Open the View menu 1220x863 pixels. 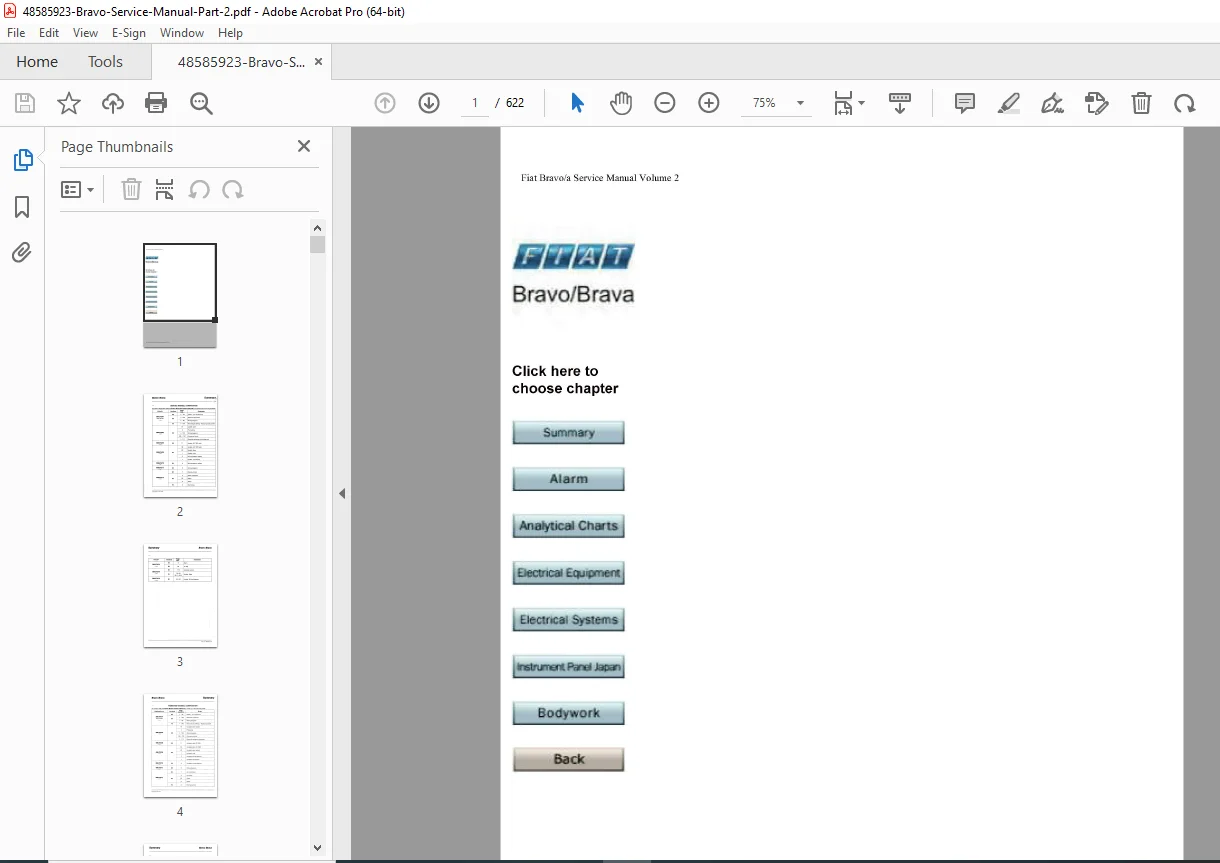coord(86,33)
